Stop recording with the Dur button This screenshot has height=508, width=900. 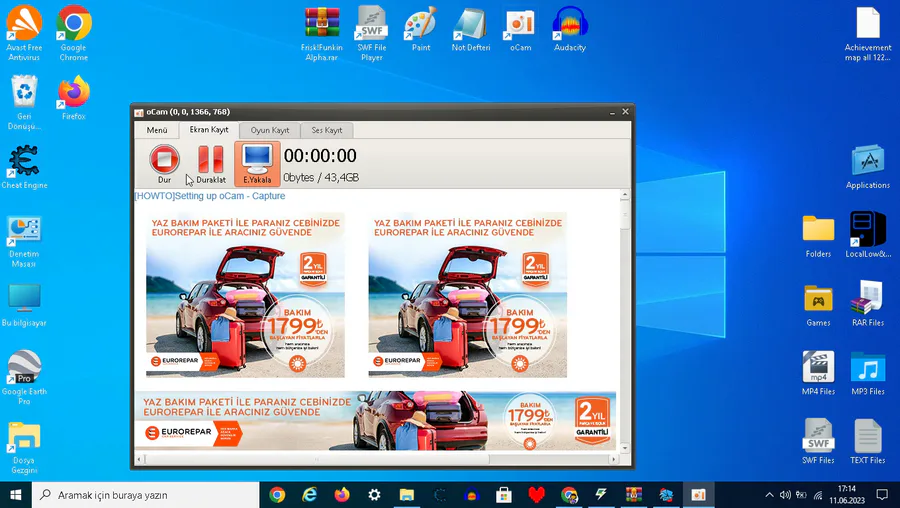[x=164, y=164]
